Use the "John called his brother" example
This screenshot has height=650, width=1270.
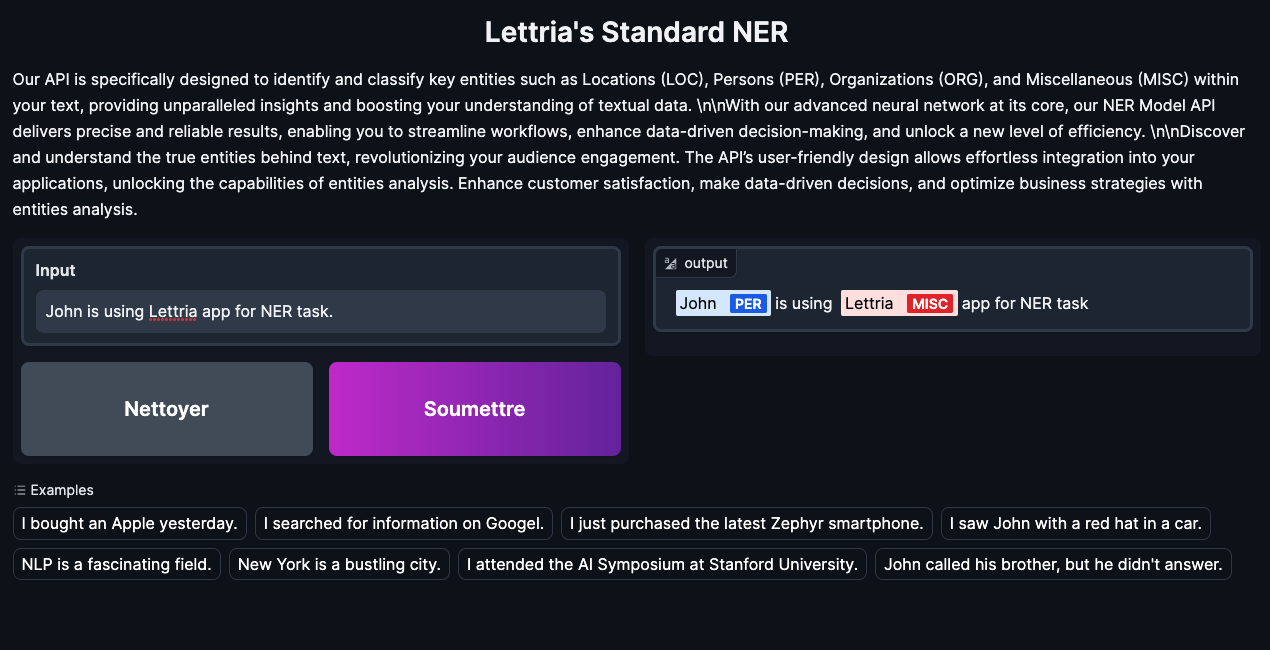[x=1053, y=564]
